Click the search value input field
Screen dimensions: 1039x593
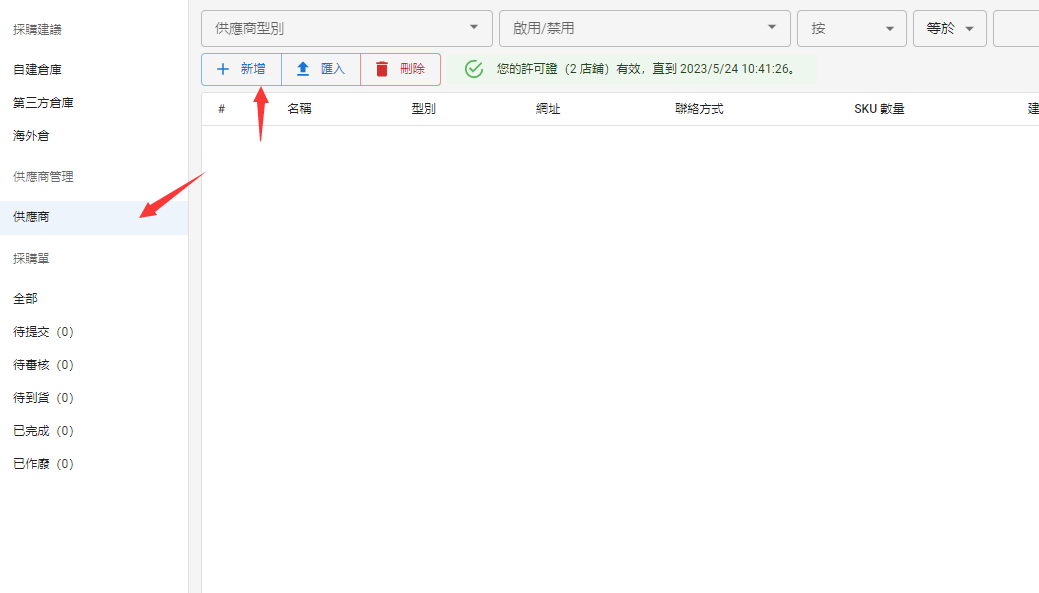pos(1016,28)
